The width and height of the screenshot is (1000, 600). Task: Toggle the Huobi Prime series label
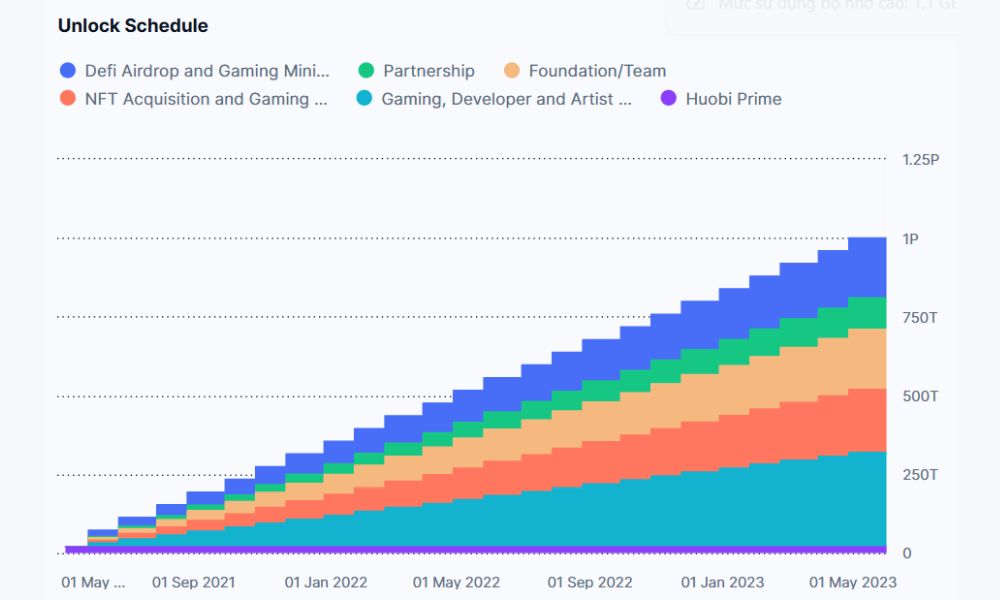[x=733, y=99]
